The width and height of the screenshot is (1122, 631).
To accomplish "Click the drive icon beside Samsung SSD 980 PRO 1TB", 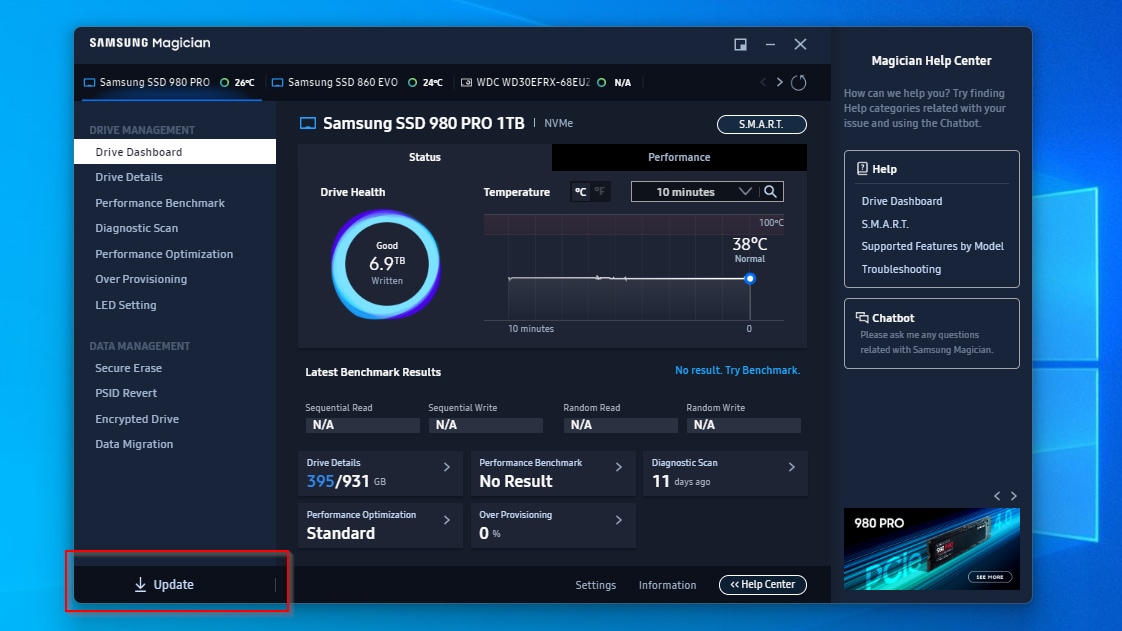I will [x=308, y=123].
